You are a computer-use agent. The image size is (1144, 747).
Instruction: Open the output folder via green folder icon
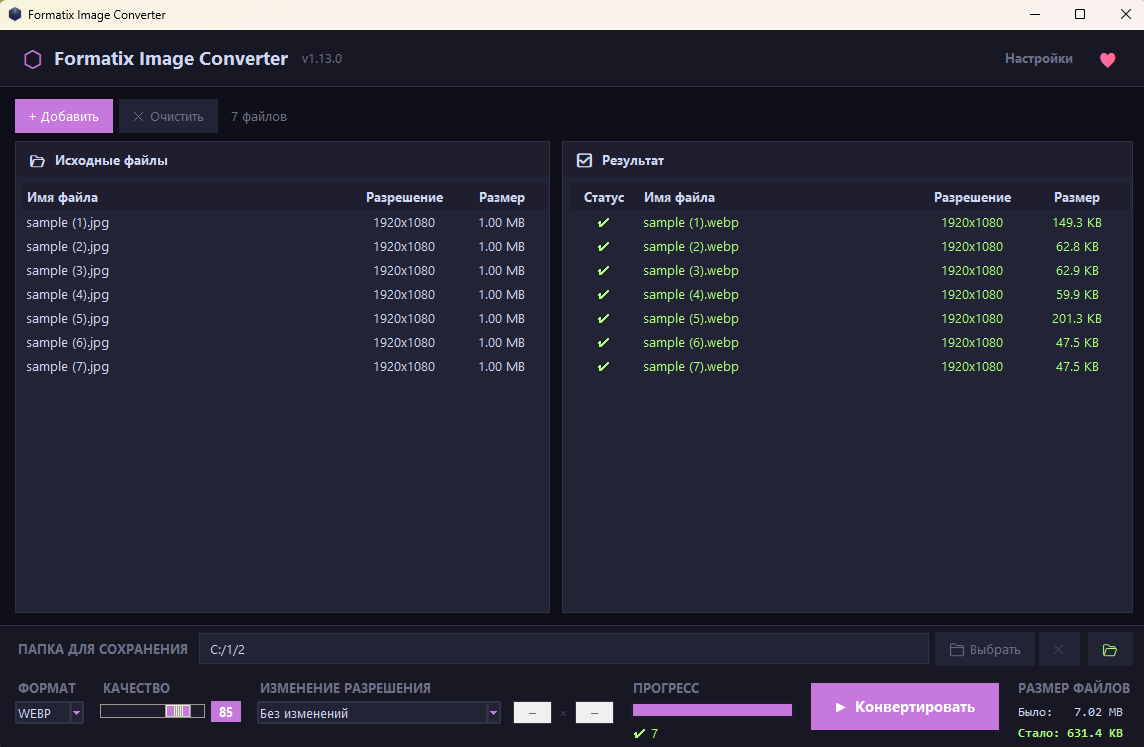pyautogui.click(x=1110, y=649)
